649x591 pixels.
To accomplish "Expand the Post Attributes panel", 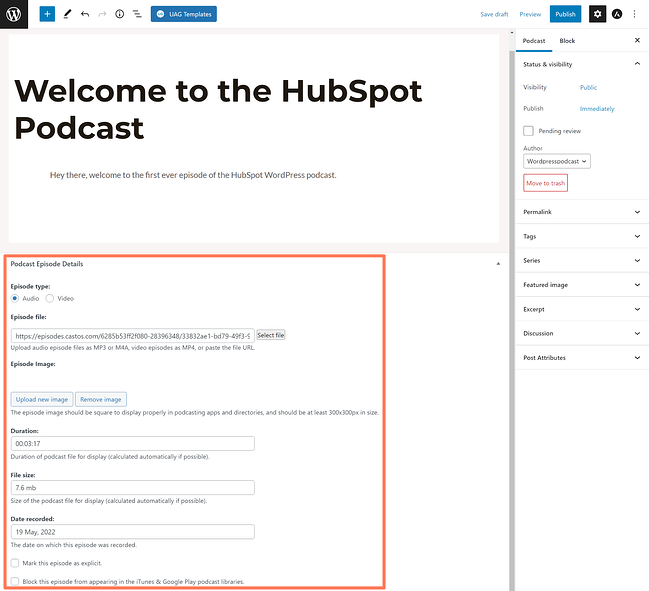I will 582,358.
